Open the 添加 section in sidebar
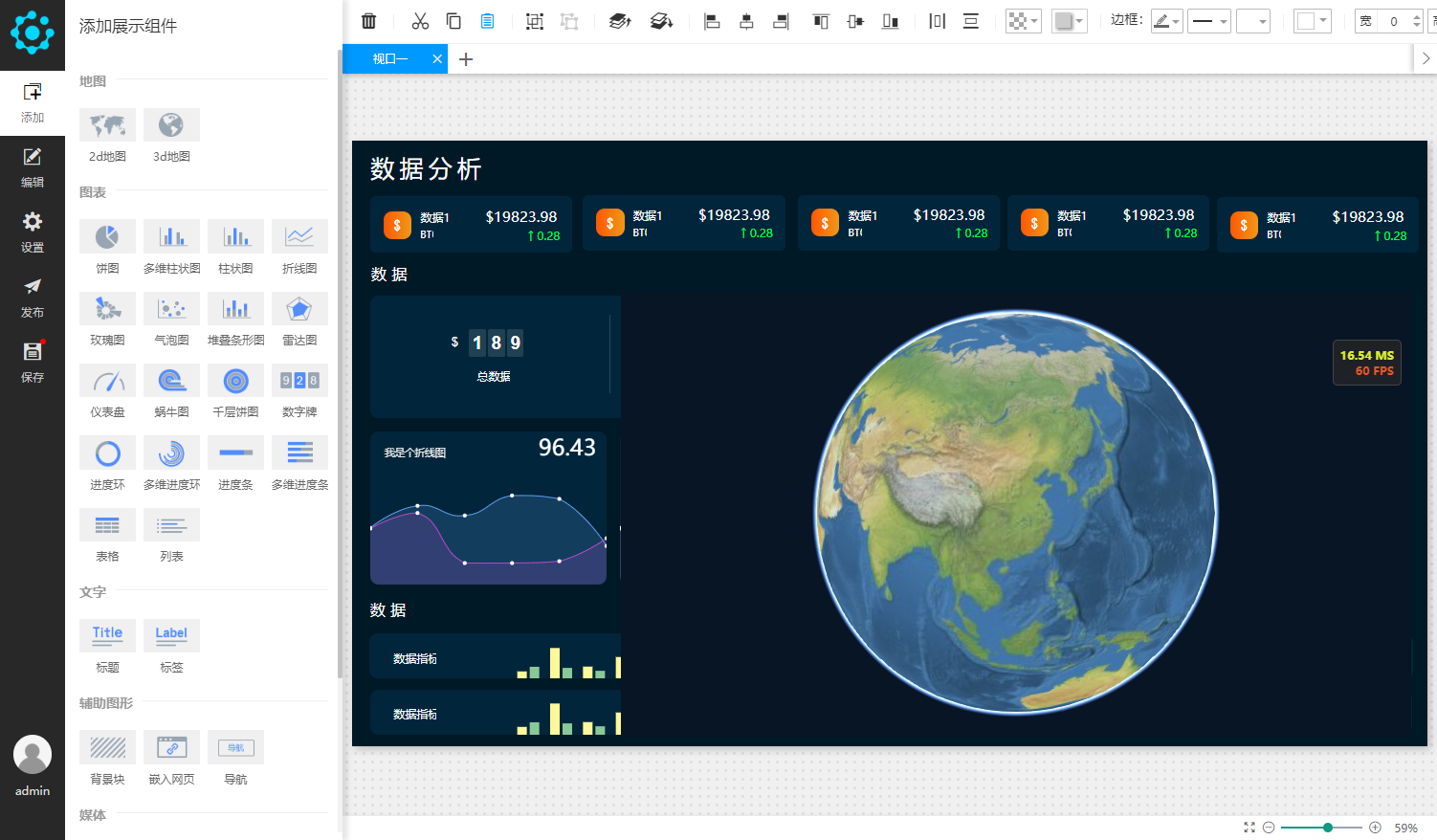 tap(33, 102)
